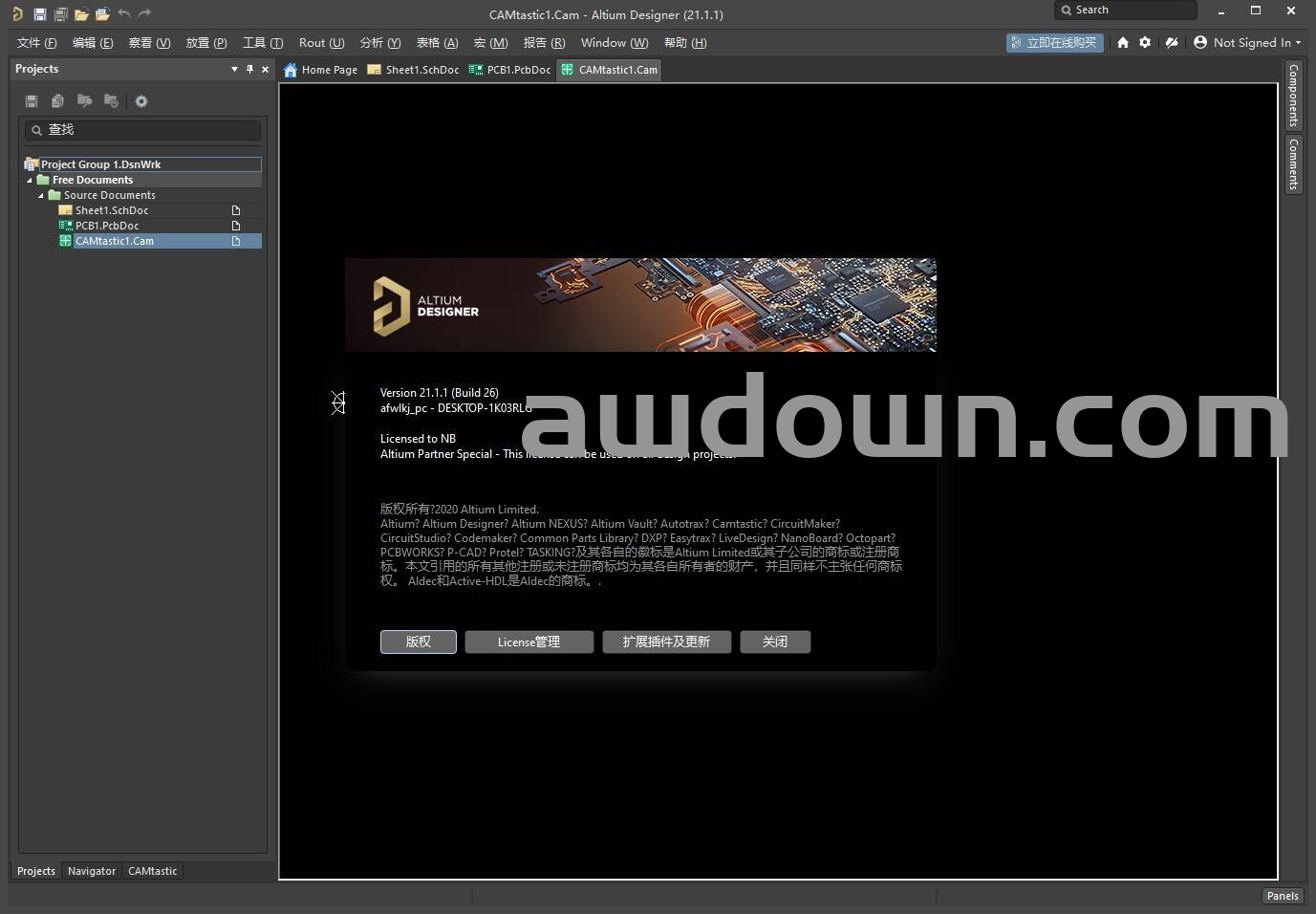Click the License管理 button
The width and height of the screenshot is (1316, 914).
[x=529, y=642]
